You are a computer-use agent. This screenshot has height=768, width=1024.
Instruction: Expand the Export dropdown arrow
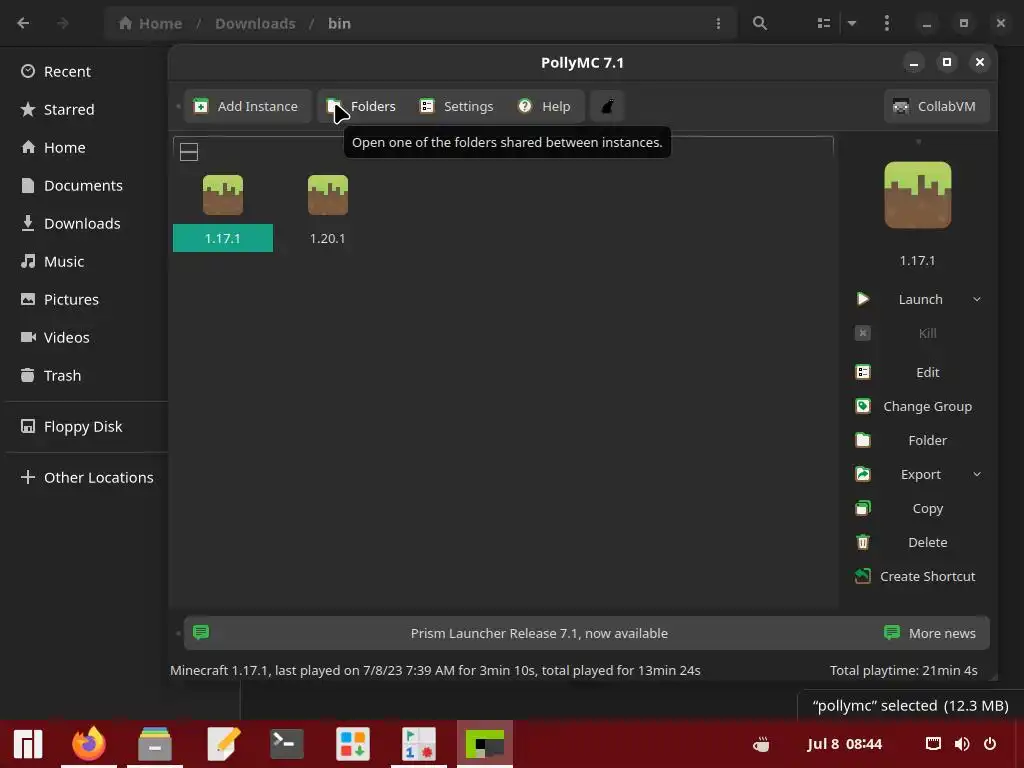(x=977, y=474)
